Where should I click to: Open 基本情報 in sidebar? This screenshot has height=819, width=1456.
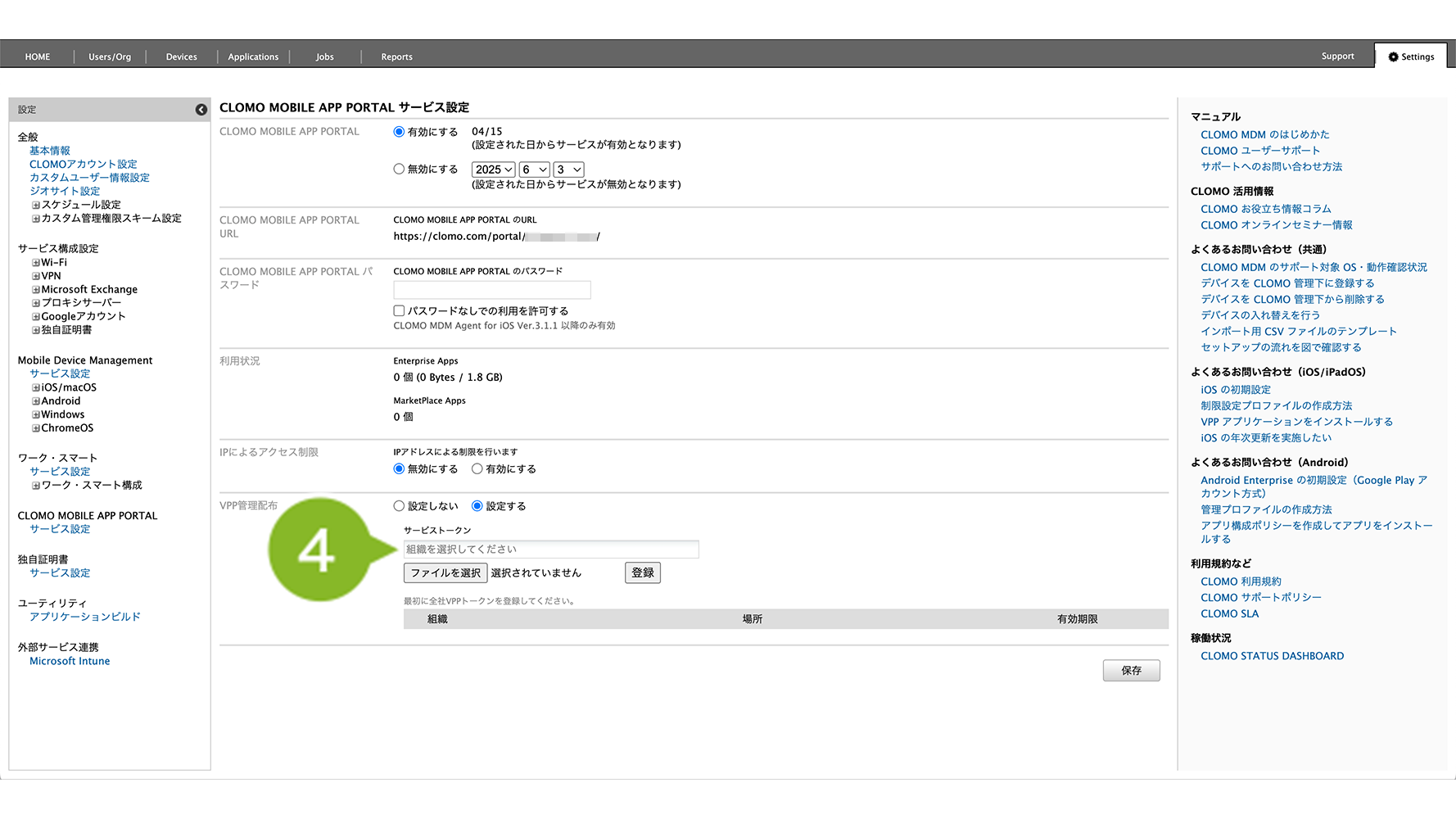pyautogui.click(x=50, y=151)
